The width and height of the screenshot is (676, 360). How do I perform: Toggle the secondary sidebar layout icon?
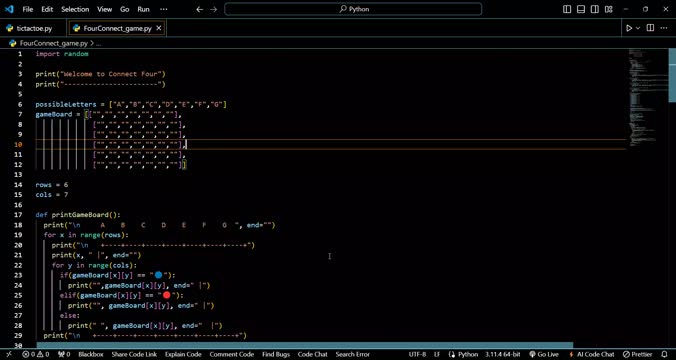[595, 9]
